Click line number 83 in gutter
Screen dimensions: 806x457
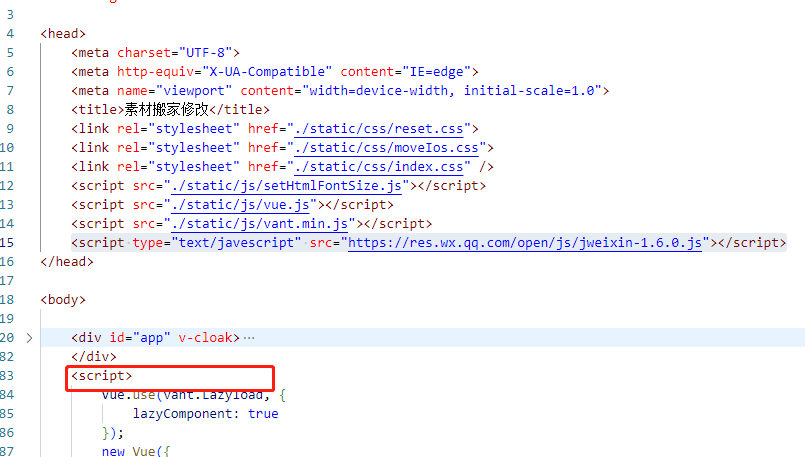pos(7,376)
